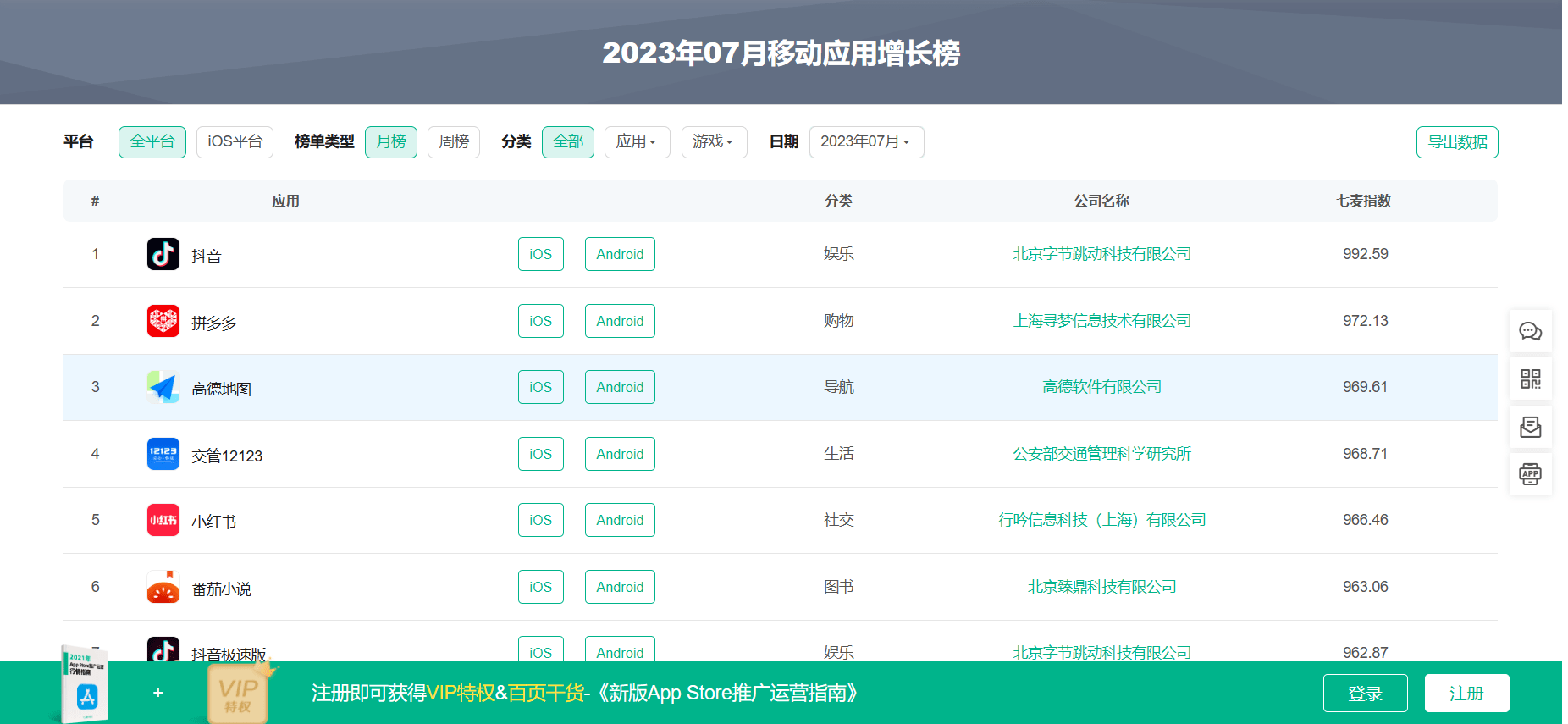Click the 969.61 index value

click(x=1366, y=387)
